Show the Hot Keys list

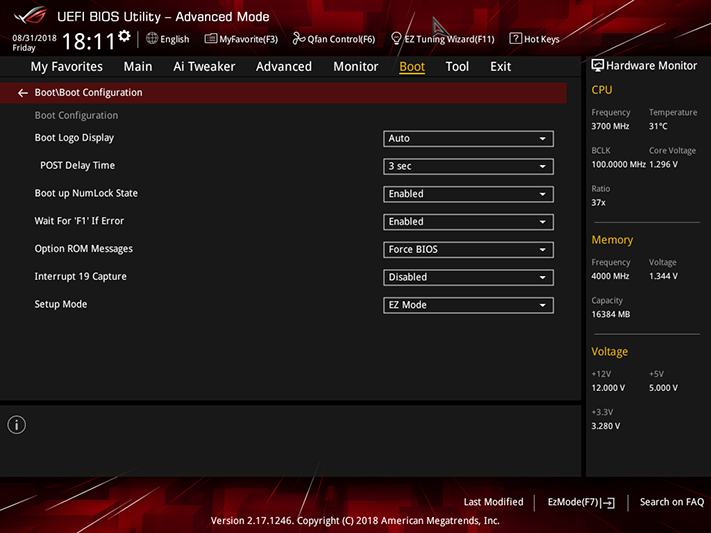tap(535, 39)
